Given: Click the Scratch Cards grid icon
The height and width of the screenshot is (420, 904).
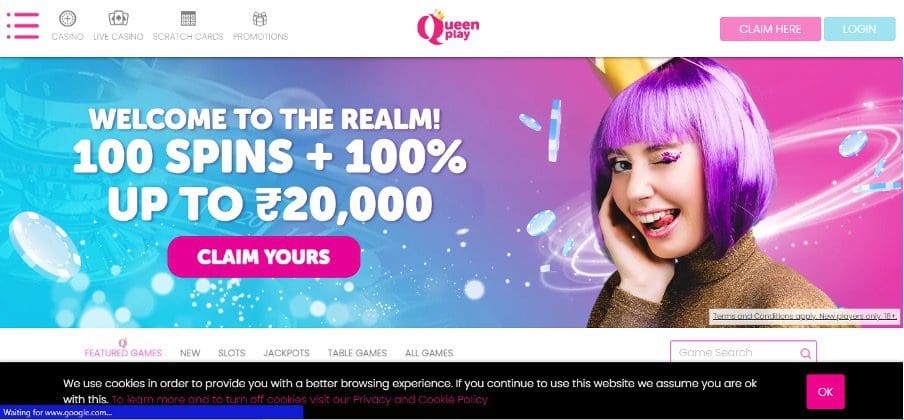Looking at the screenshot, I should (x=188, y=18).
